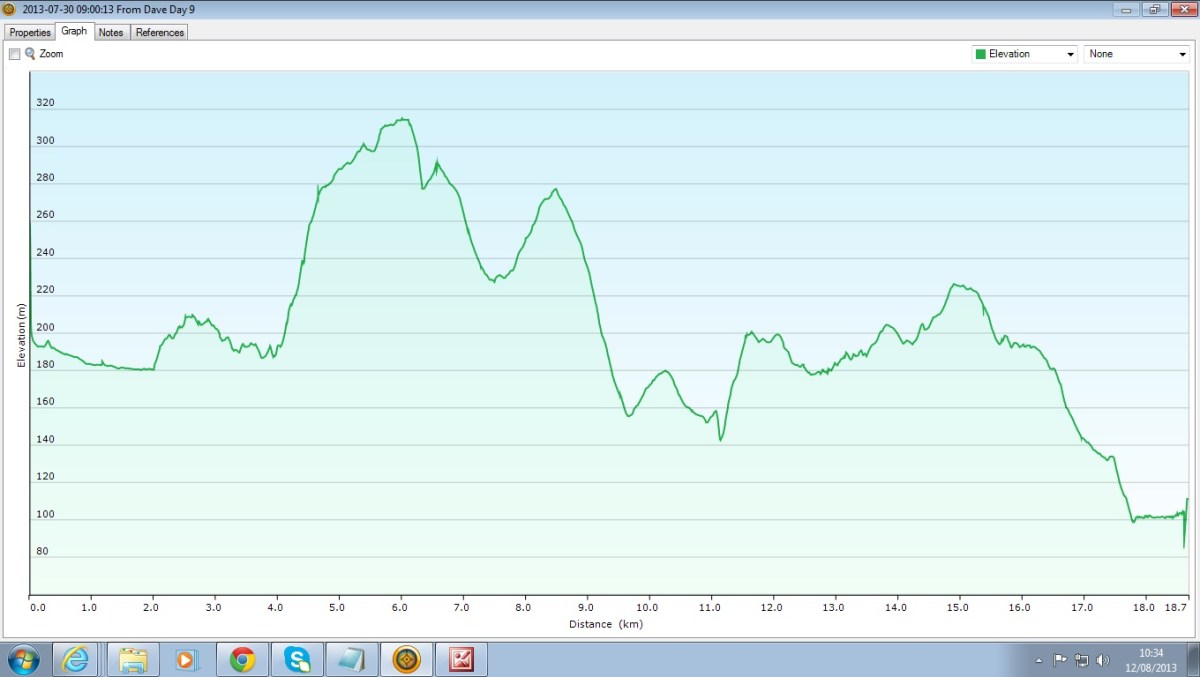Switch to the Properties tab
Screen dimensions: 1200x677
tap(30, 32)
